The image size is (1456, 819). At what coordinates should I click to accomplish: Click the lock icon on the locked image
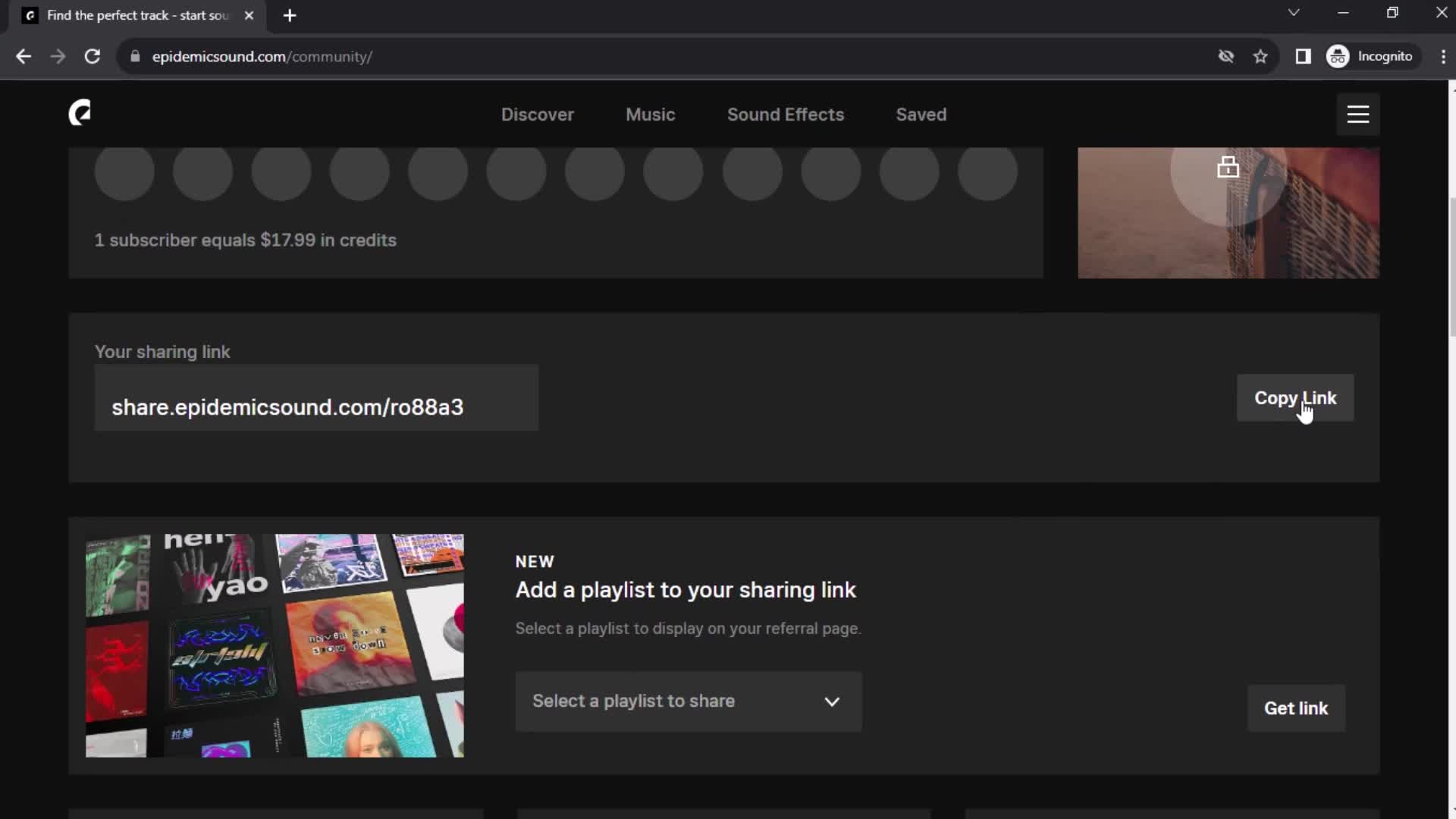1228,167
